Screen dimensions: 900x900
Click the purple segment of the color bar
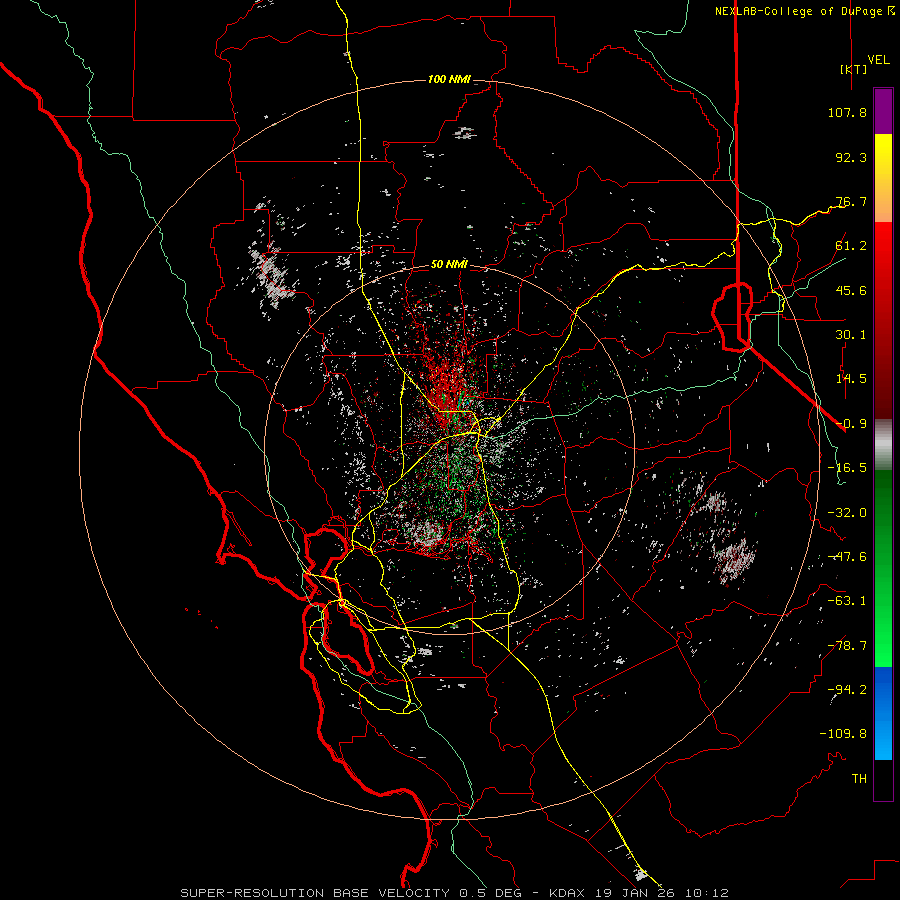883,111
